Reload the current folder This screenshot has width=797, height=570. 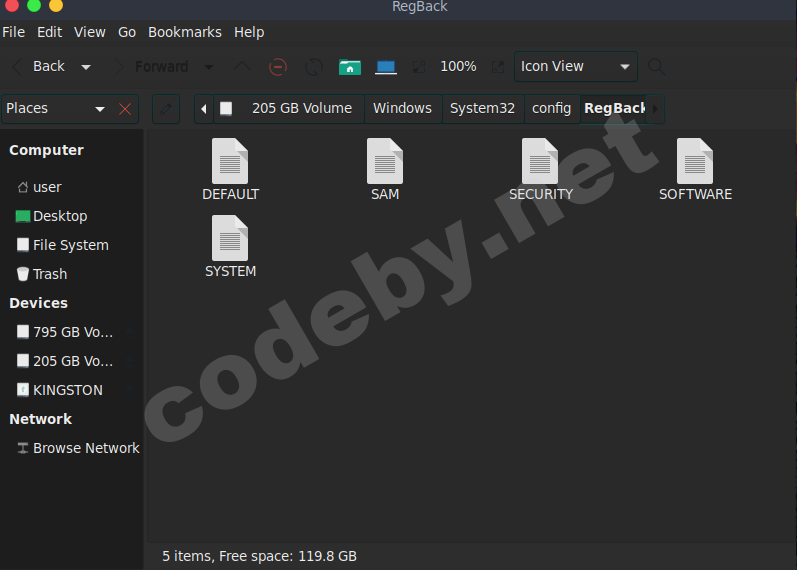coord(314,67)
